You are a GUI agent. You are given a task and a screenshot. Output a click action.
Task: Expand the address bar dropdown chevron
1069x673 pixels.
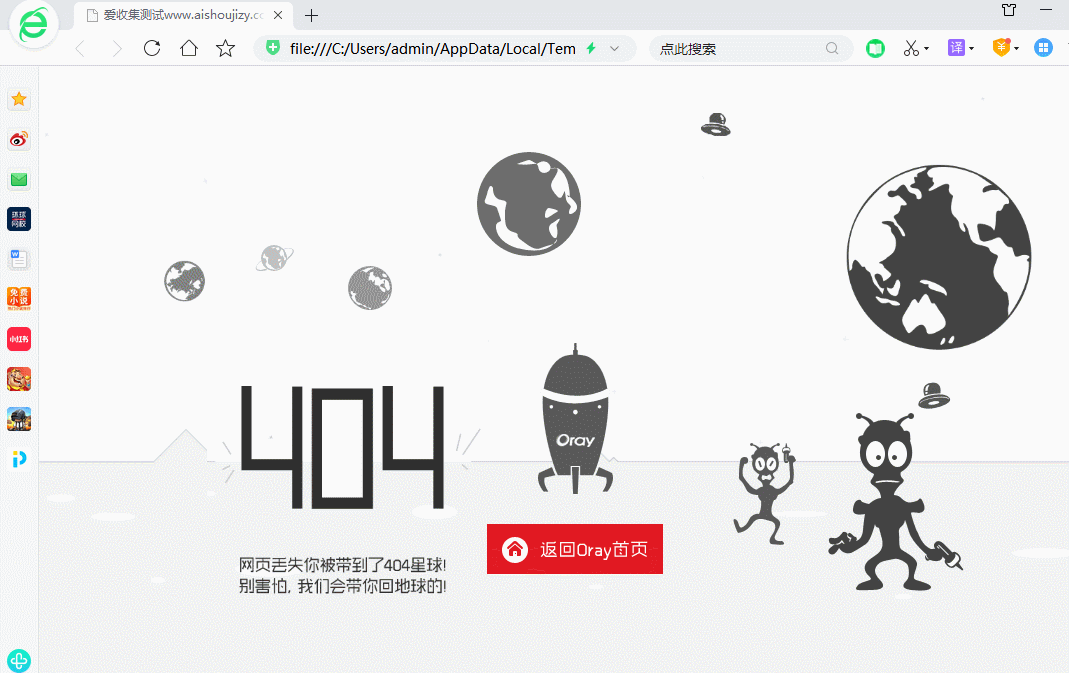(615, 47)
